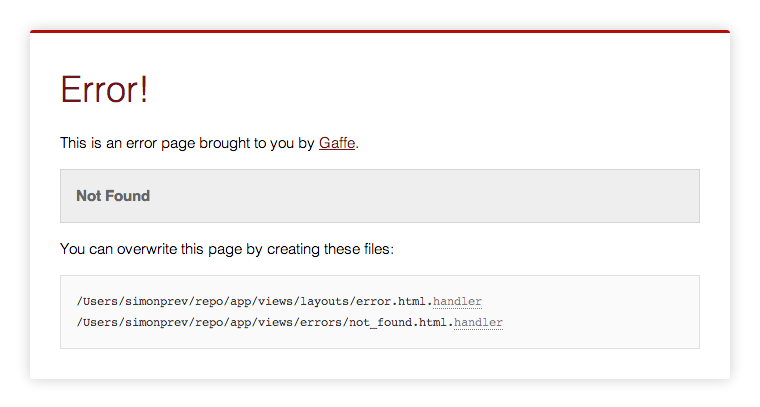Click the words 'creating these files:'

point(331,249)
